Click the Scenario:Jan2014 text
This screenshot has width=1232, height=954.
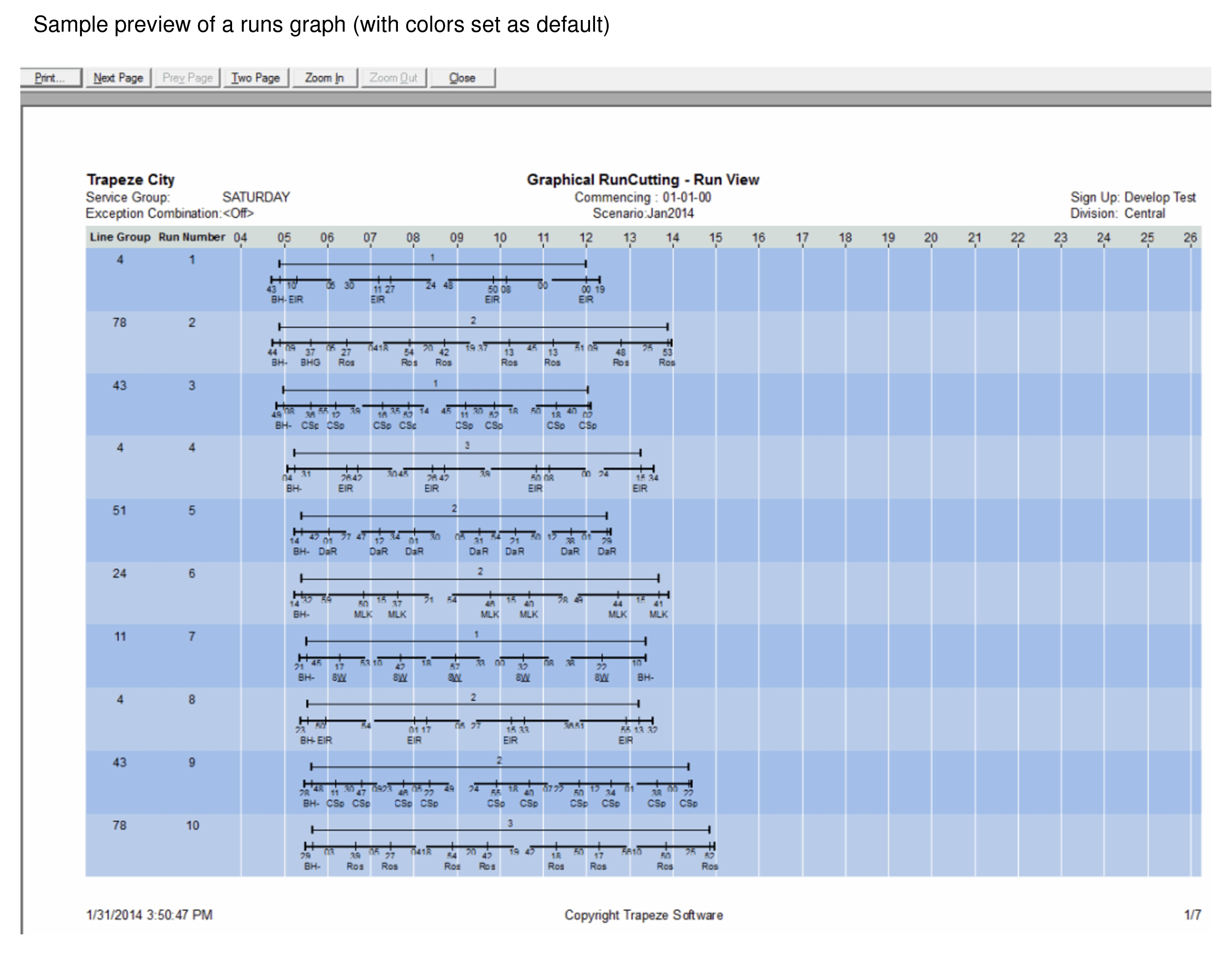644,213
